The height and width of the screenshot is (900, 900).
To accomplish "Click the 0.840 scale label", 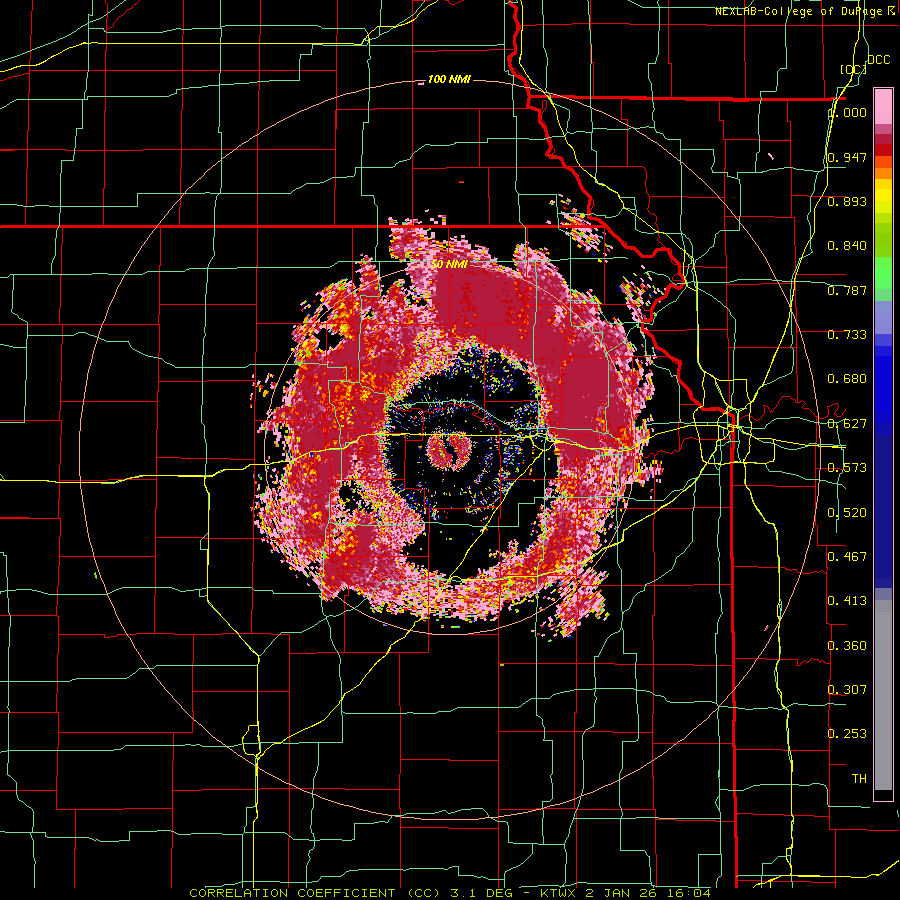I will click(847, 246).
